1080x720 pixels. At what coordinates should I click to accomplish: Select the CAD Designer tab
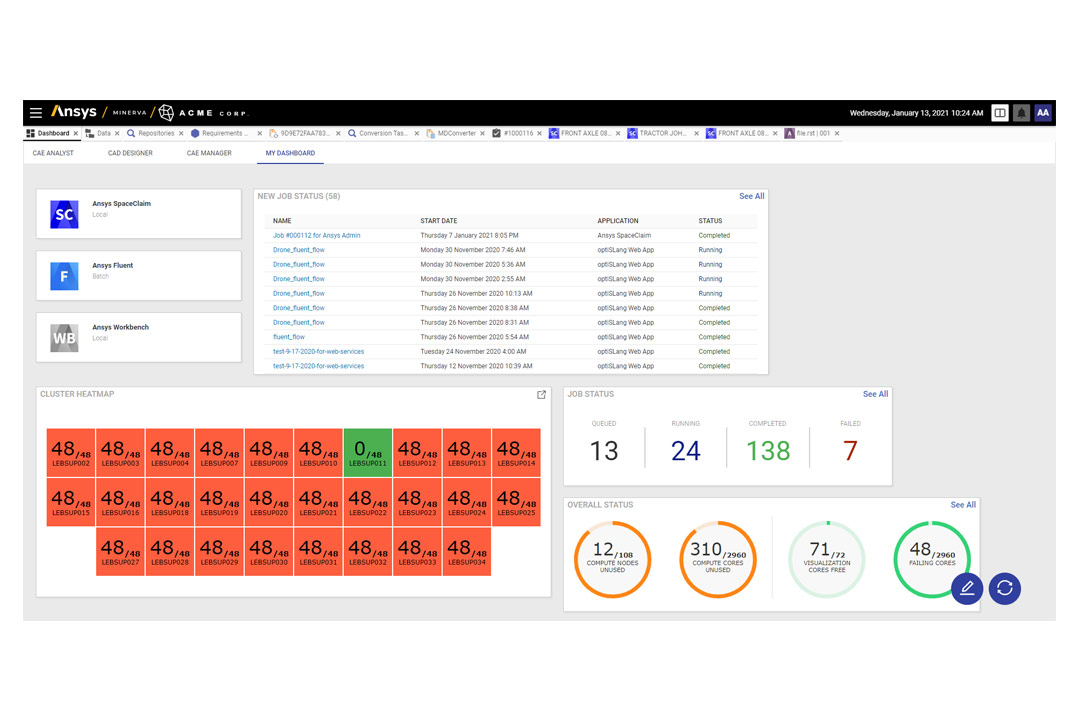[x=130, y=153]
